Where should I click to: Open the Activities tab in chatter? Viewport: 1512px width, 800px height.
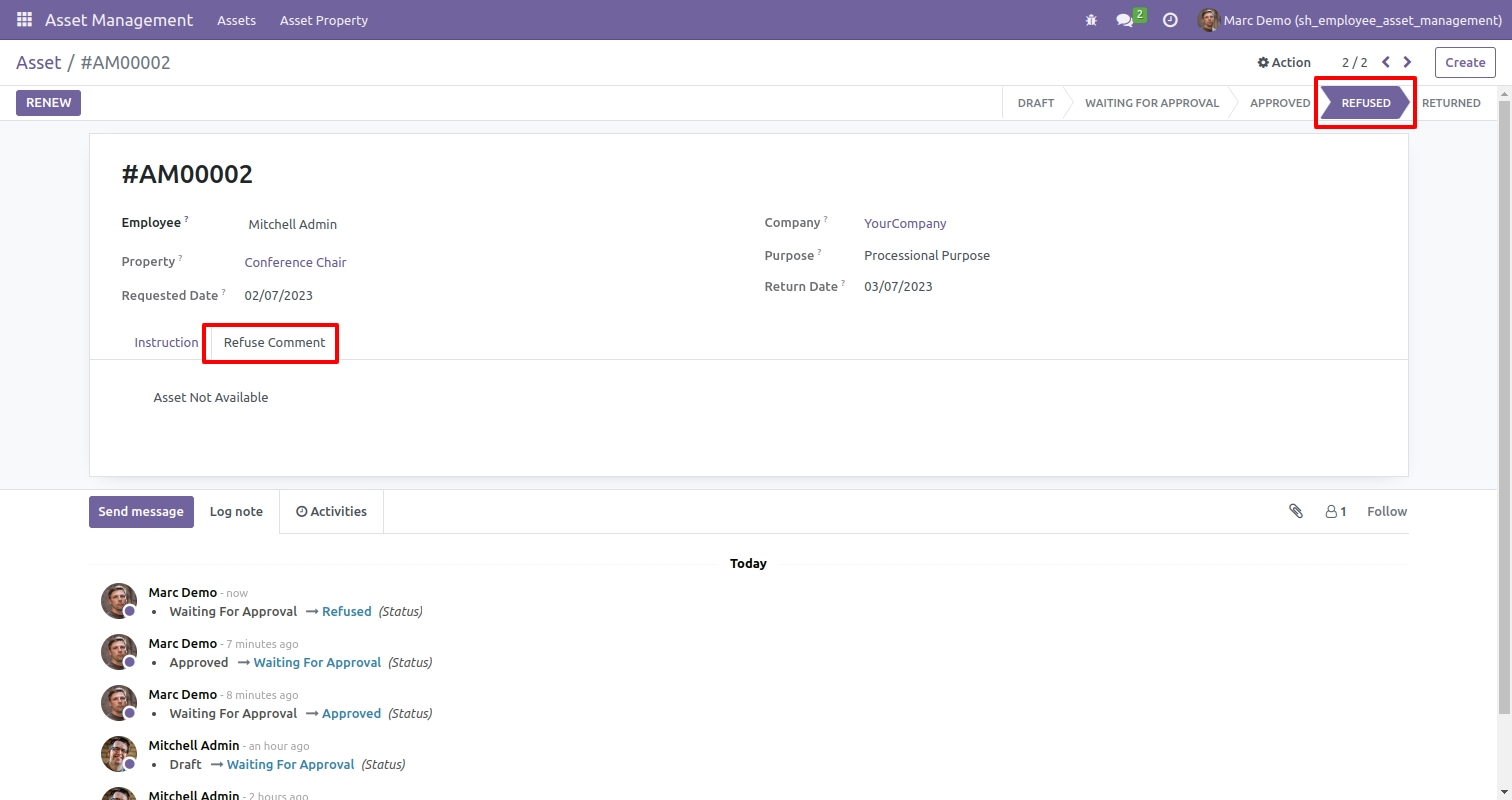(331, 511)
